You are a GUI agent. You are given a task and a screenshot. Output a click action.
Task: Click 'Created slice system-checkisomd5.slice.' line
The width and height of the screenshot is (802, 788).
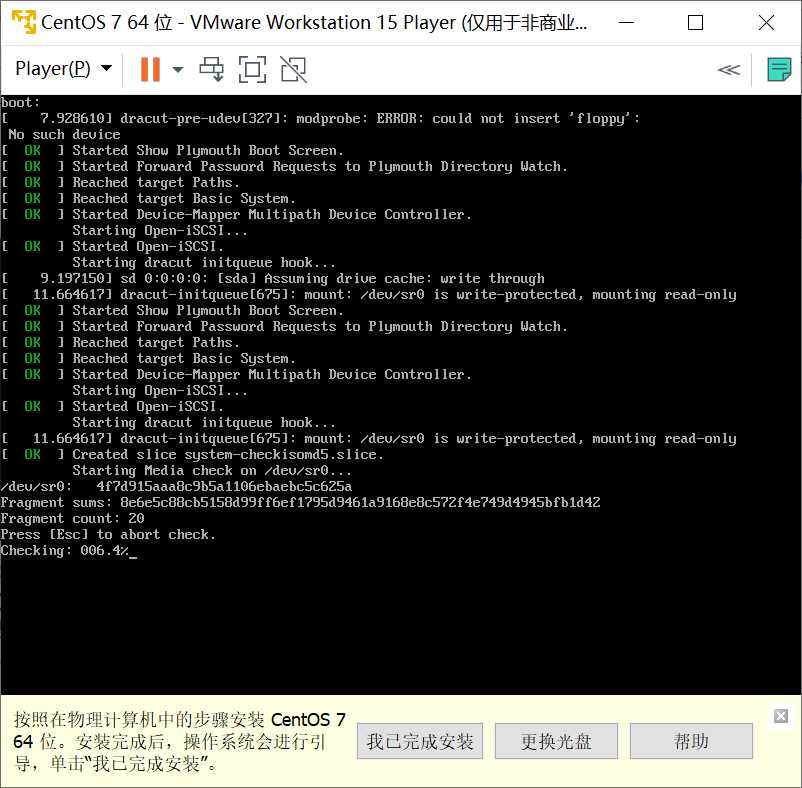[192, 455]
